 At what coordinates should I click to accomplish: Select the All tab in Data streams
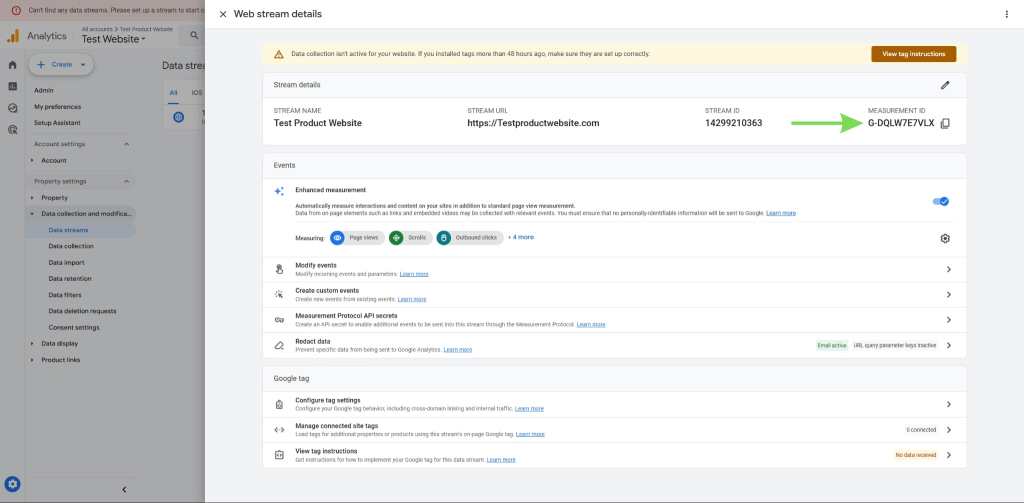click(174, 93)
